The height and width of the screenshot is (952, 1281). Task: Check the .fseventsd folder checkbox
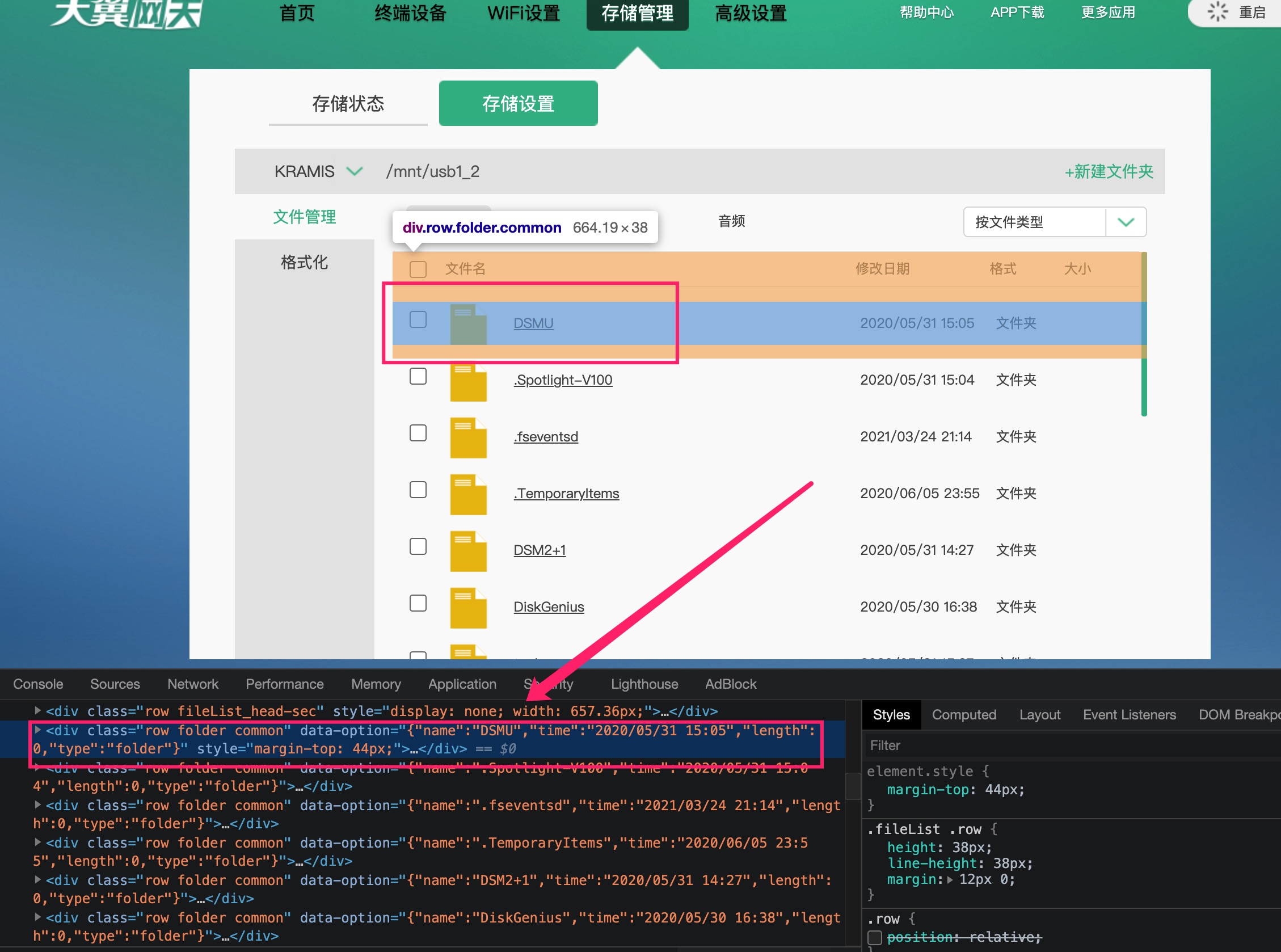click(418, 433)
